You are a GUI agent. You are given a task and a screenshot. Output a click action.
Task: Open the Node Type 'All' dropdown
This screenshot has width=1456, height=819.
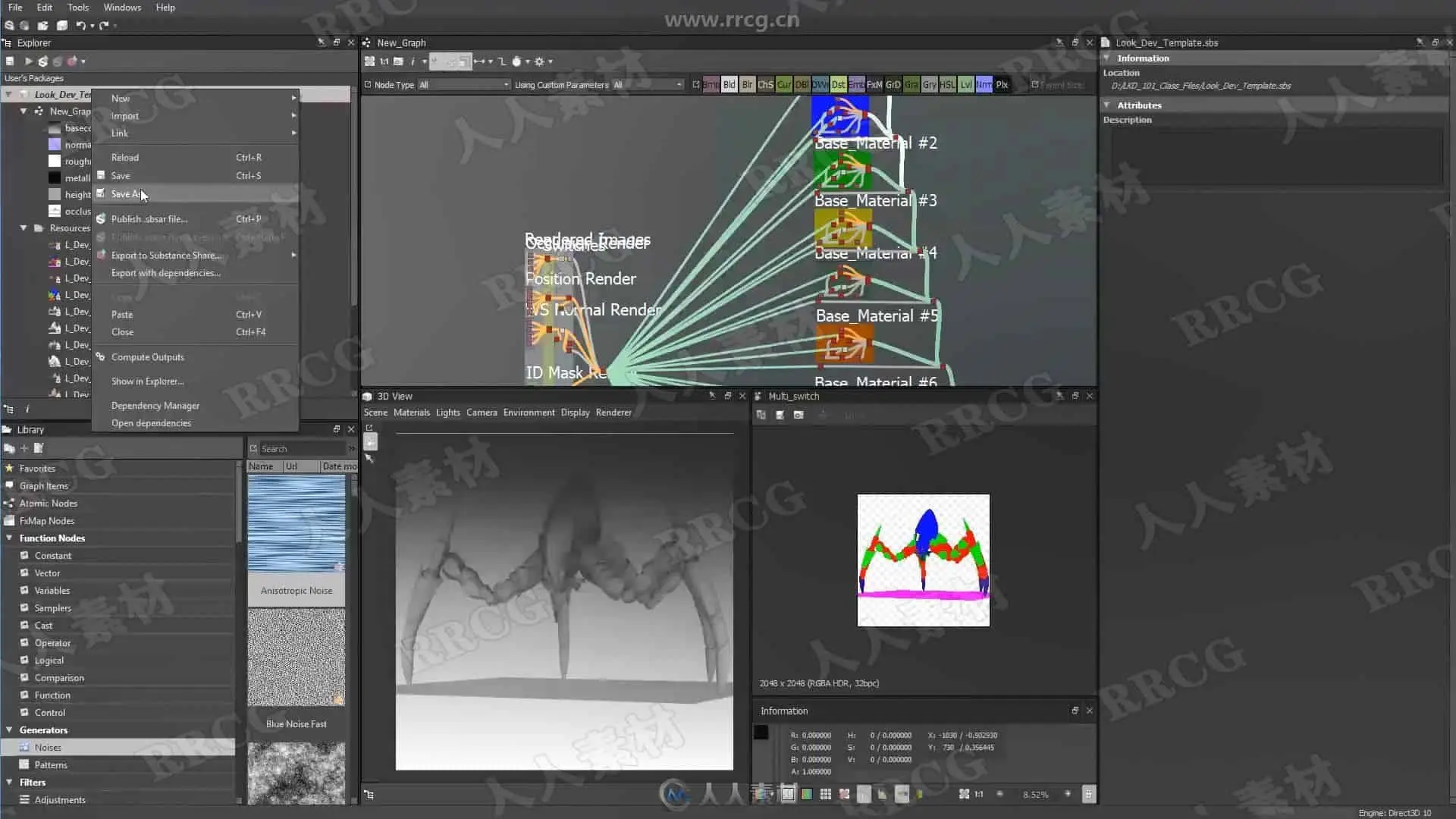click(x=464, y=85)
